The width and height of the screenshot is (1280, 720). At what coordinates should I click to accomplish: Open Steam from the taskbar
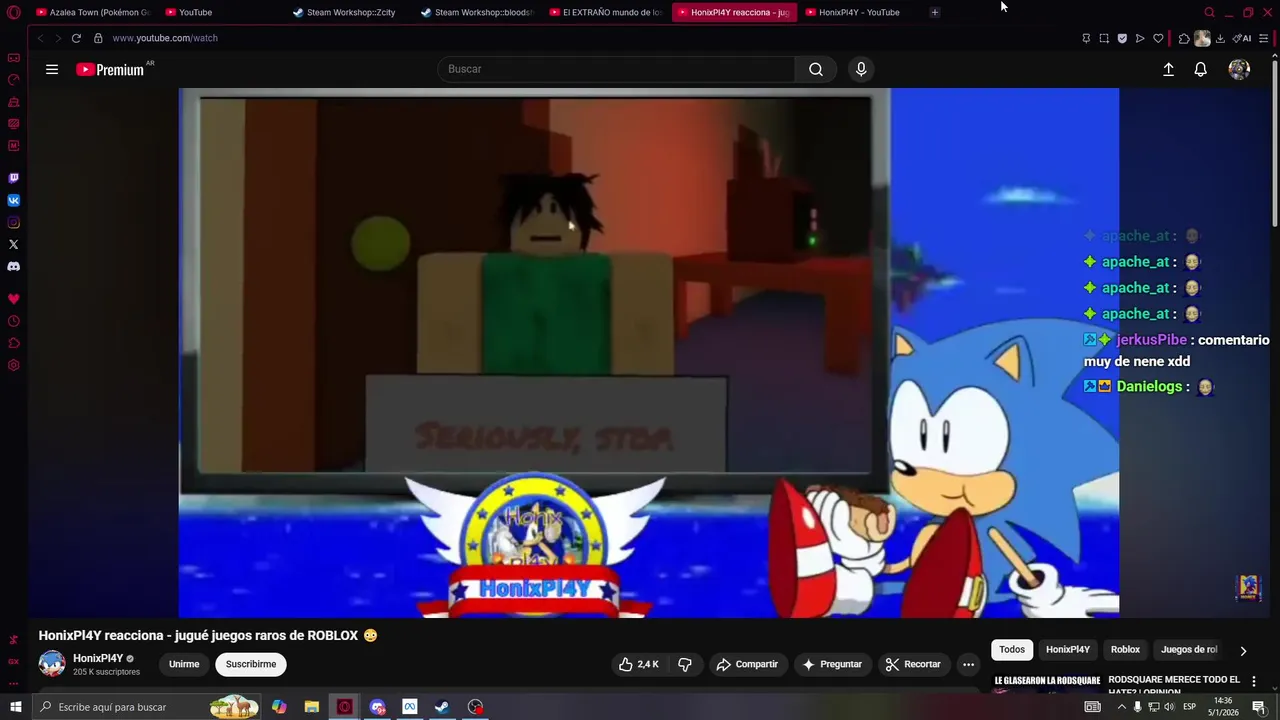point(441,707)
